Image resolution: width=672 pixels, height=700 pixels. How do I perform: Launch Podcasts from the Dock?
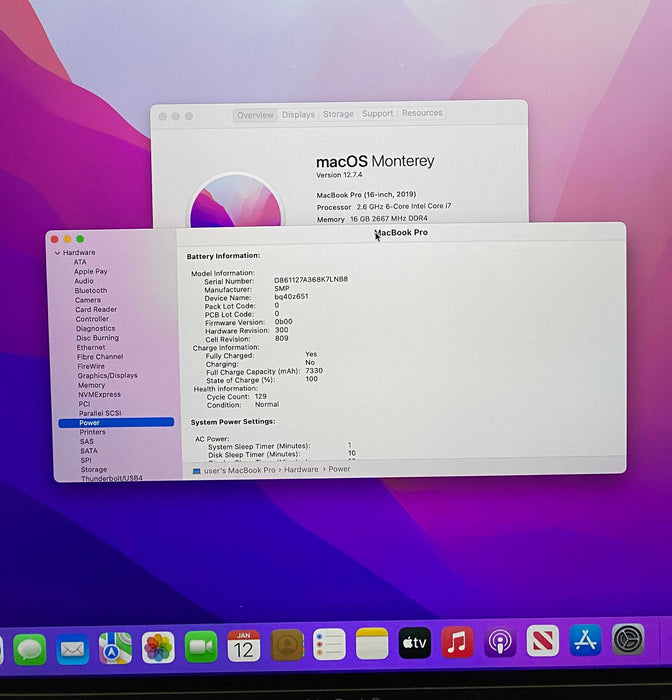click(x=500, y=642)
